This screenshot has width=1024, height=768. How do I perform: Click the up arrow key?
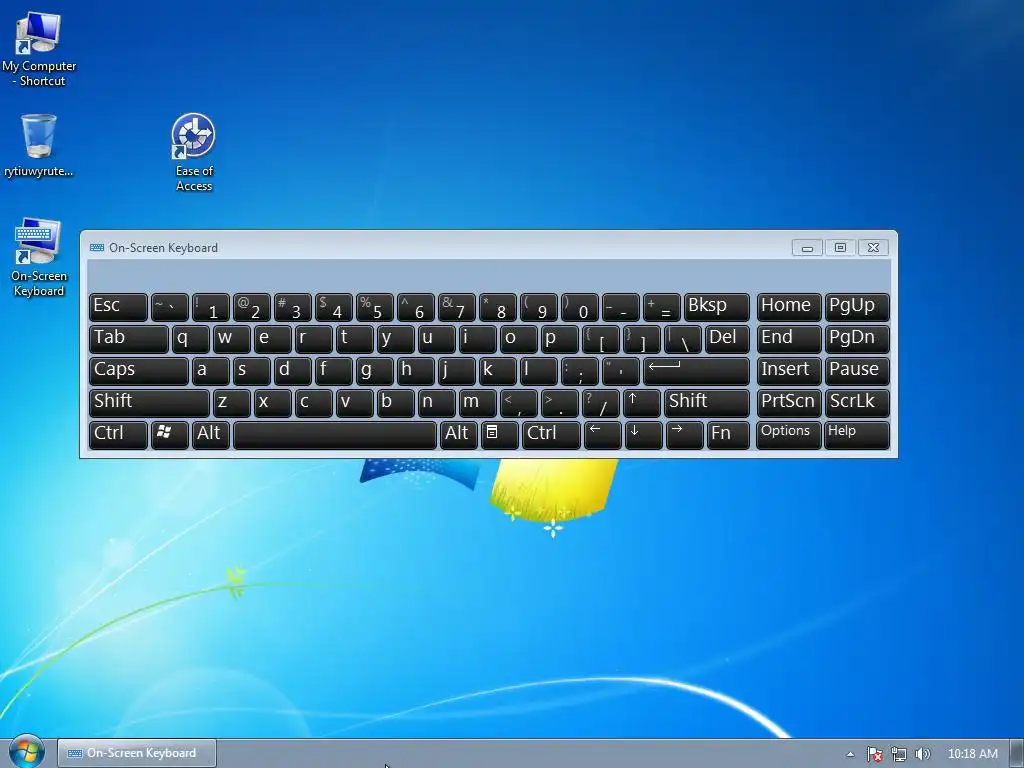641,402
